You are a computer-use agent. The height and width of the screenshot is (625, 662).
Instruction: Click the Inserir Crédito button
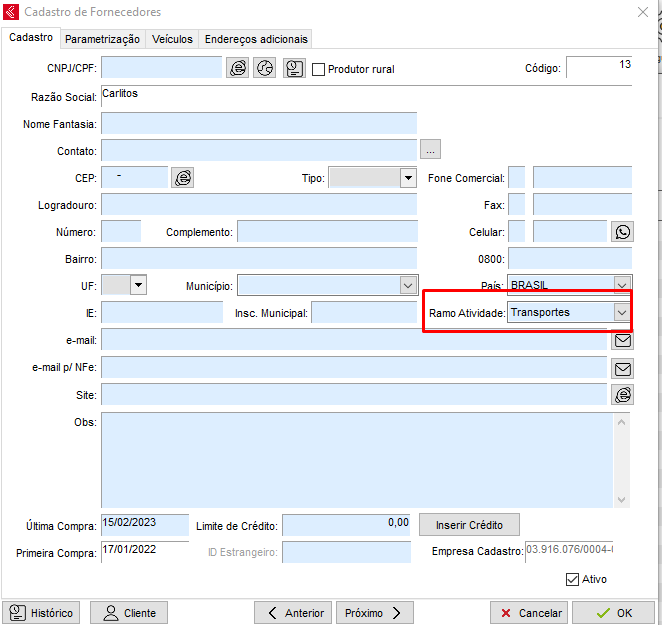pos(470,524)
